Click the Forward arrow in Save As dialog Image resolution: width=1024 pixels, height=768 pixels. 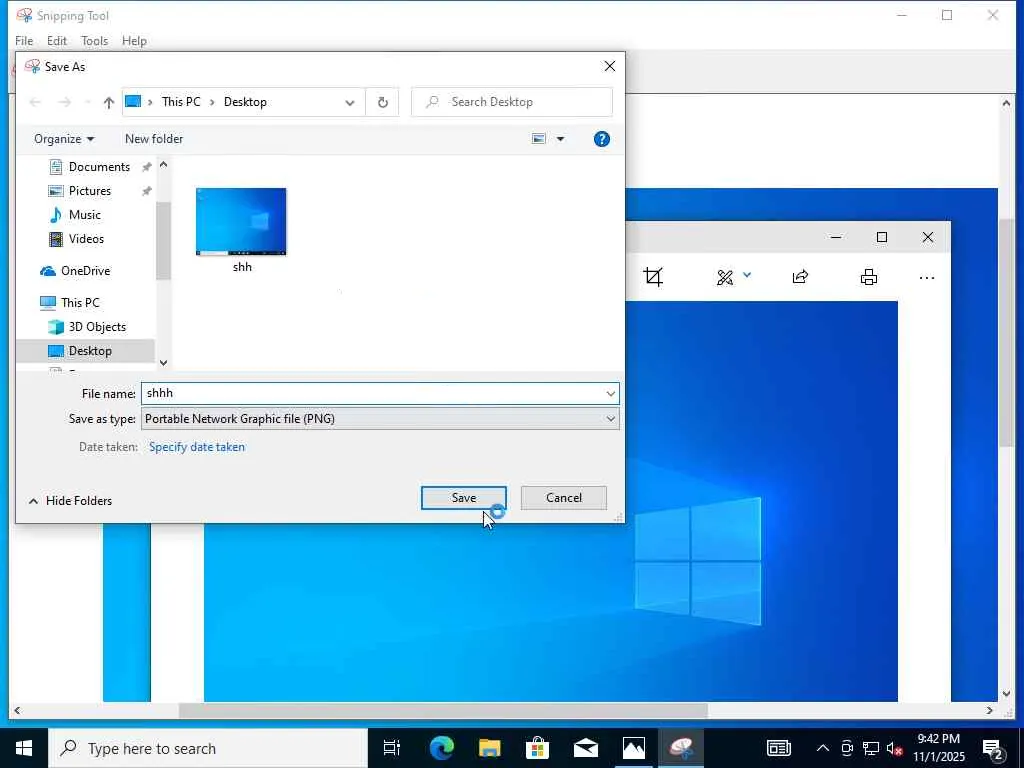[64, 102]
